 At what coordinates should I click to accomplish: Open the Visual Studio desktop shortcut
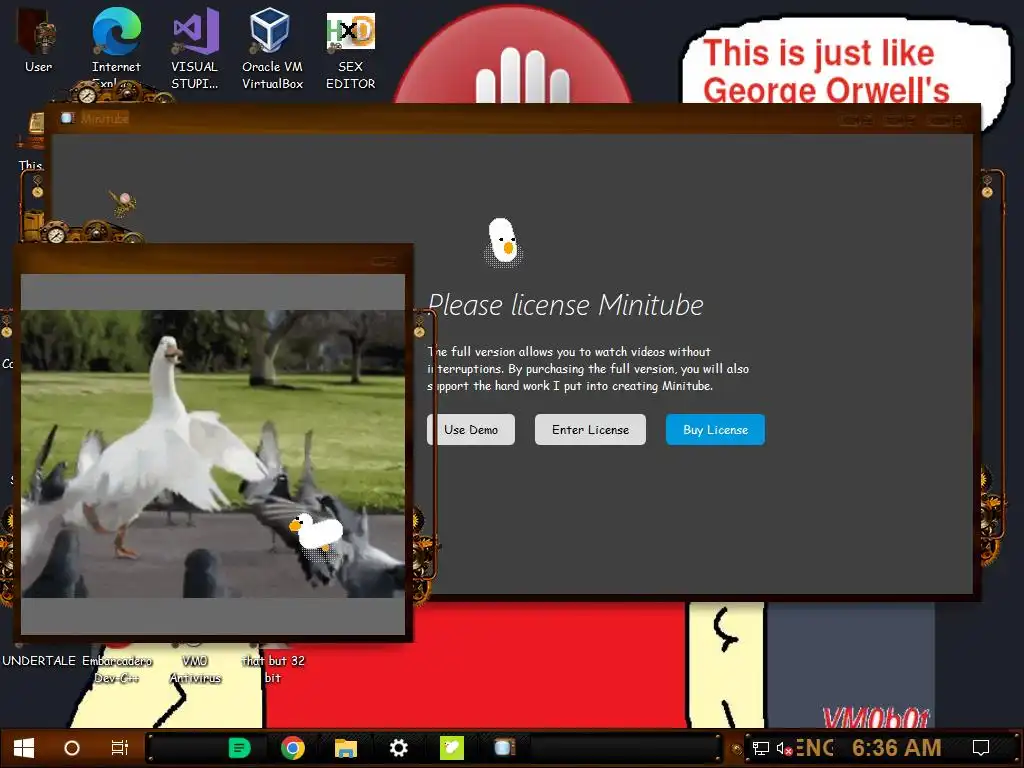click(x=195, y=48)
